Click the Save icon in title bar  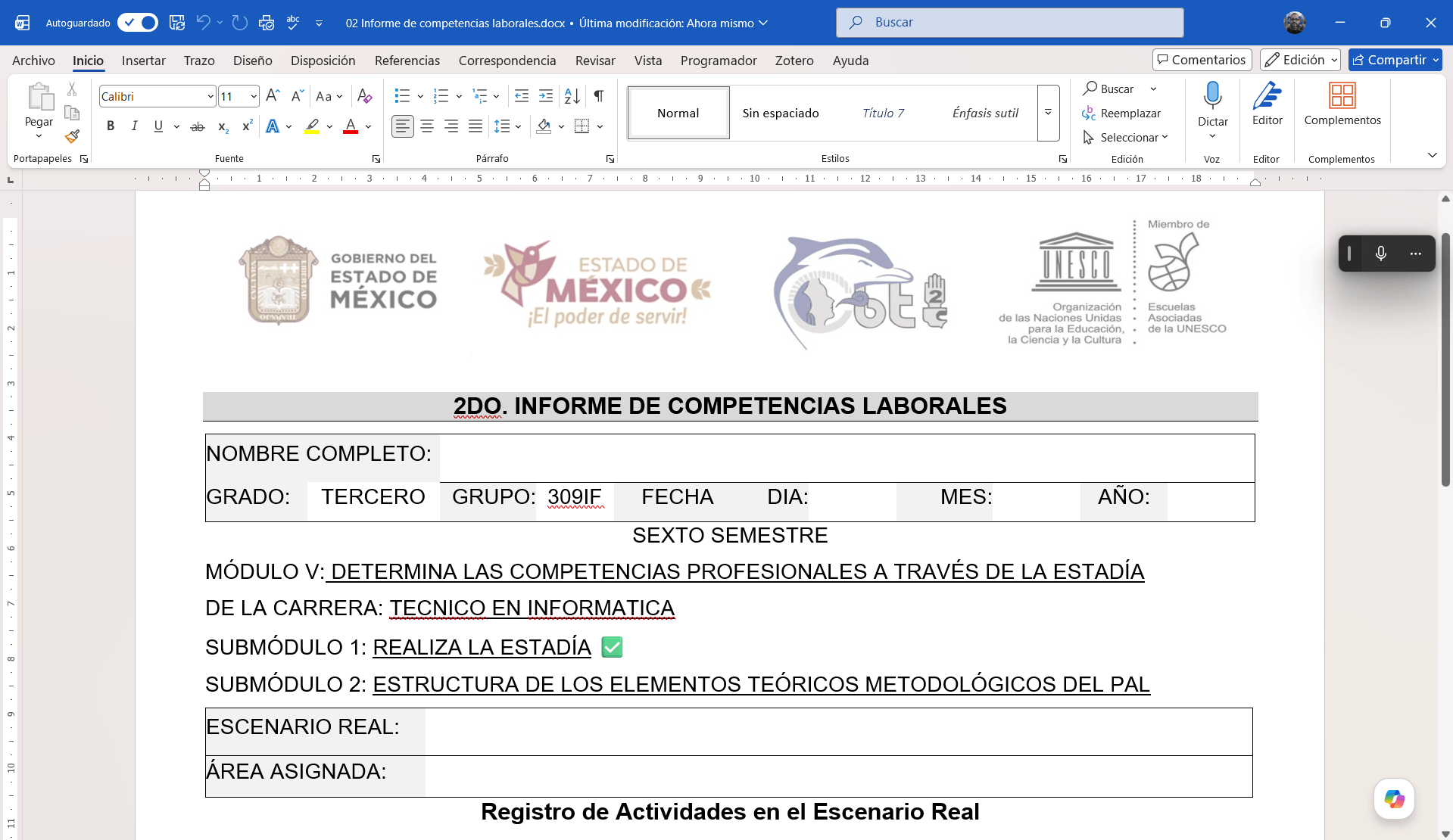[177, 23]
